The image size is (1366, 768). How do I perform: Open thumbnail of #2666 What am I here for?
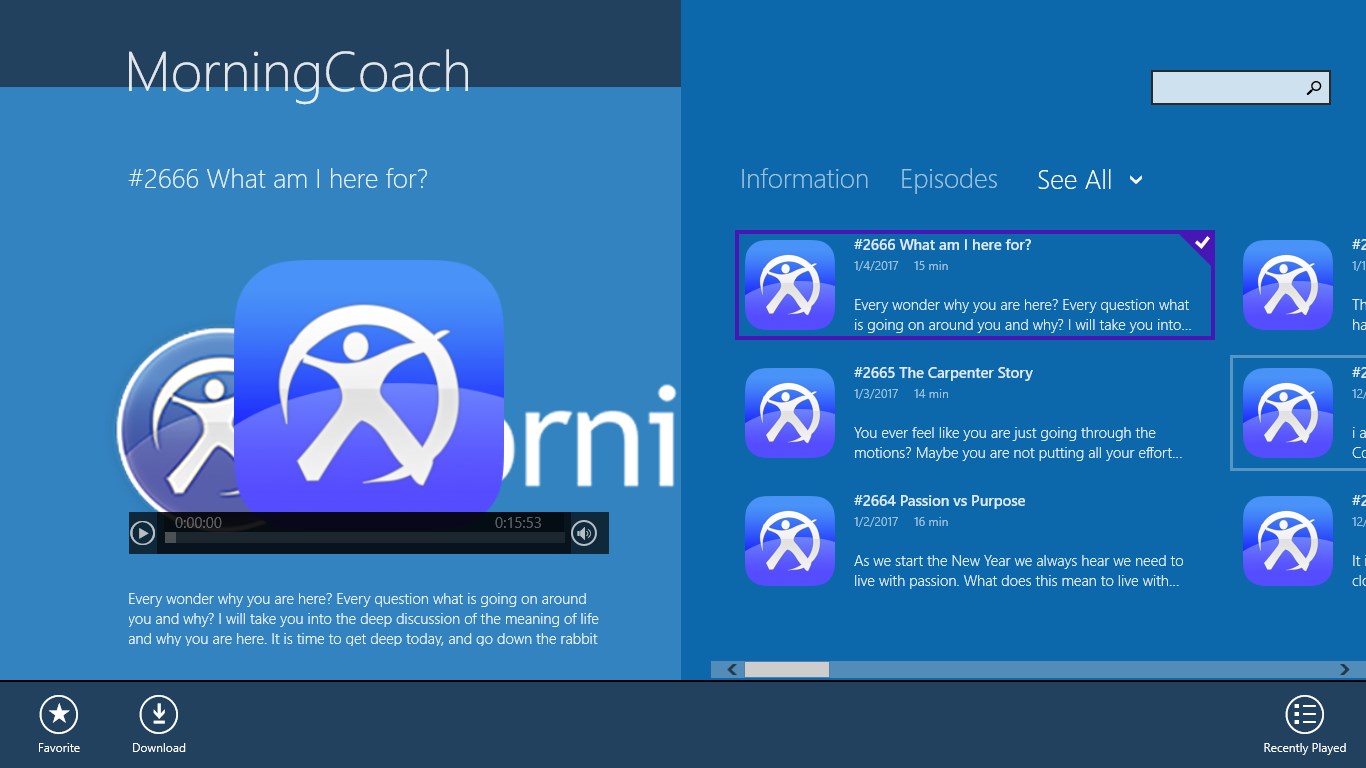790,285
